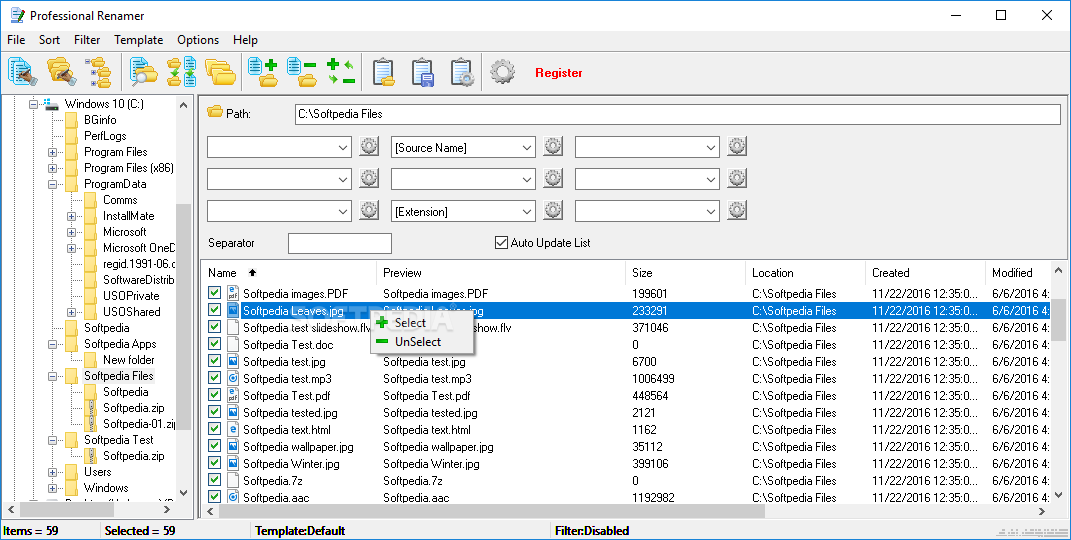Choose Select from the context menu
Viewport: 1071px width, 540px height.
point(421,322)
